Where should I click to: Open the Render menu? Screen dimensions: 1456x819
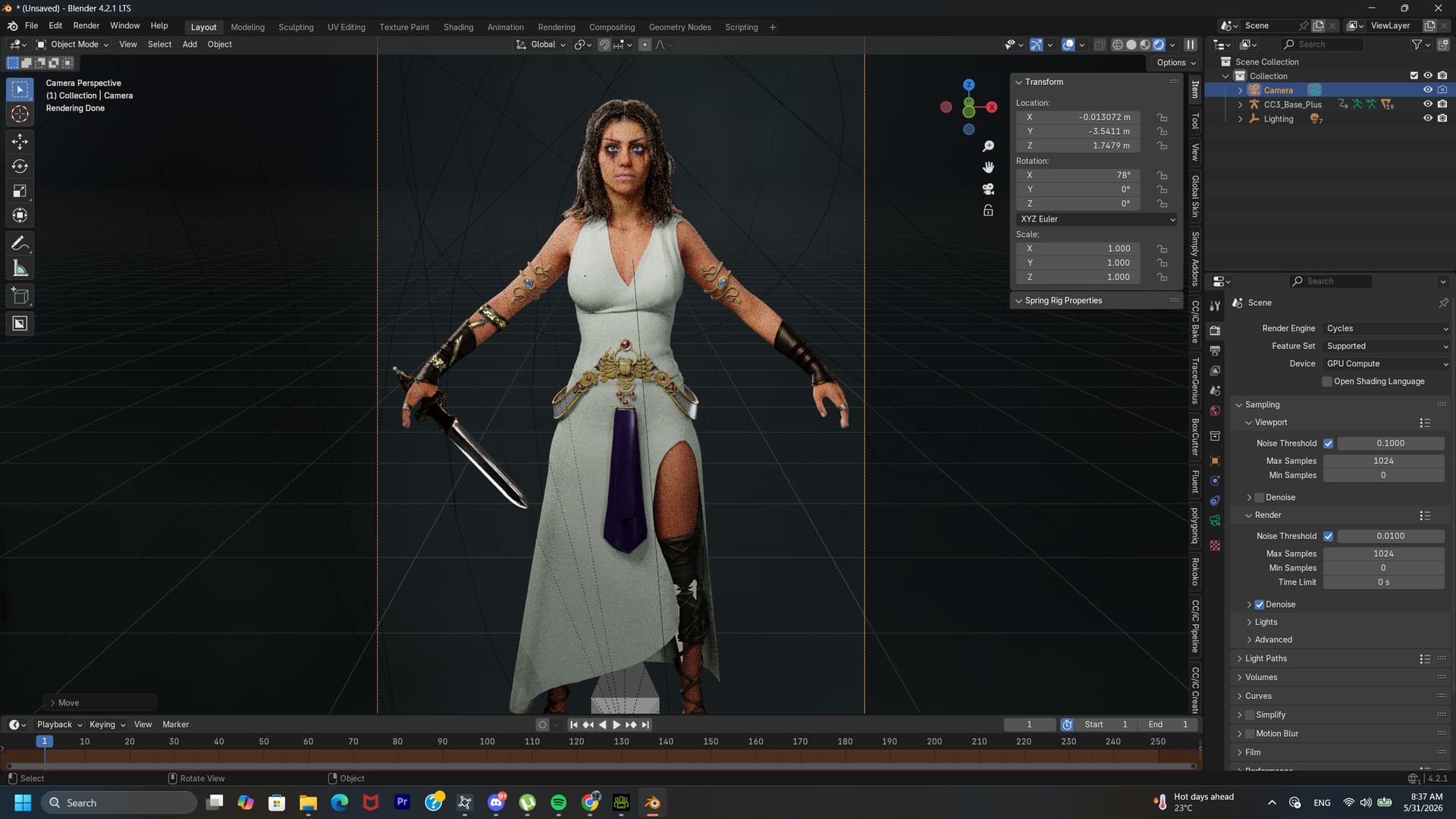[86, 26]
